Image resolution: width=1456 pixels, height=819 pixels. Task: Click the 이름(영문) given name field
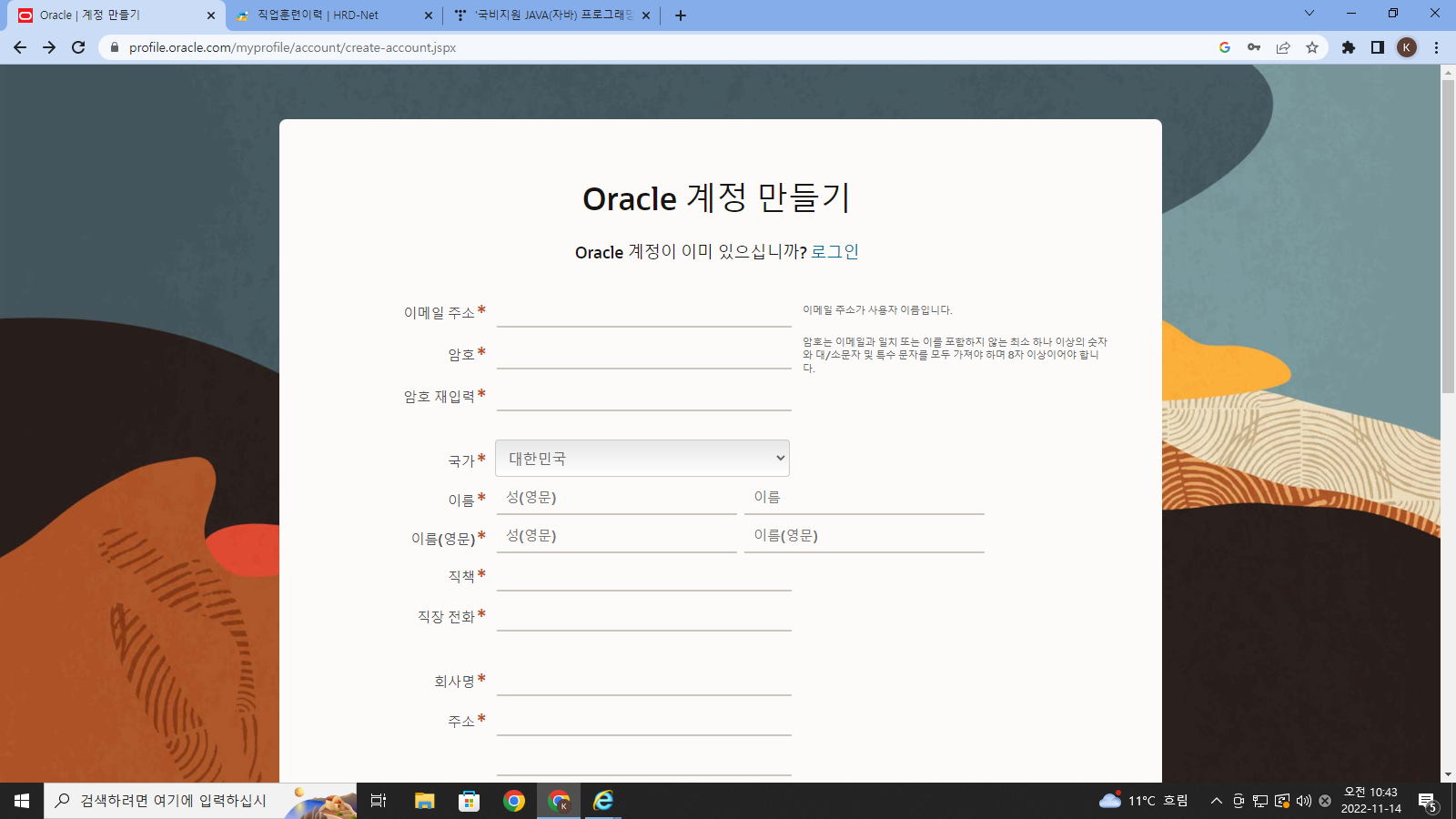864,536
